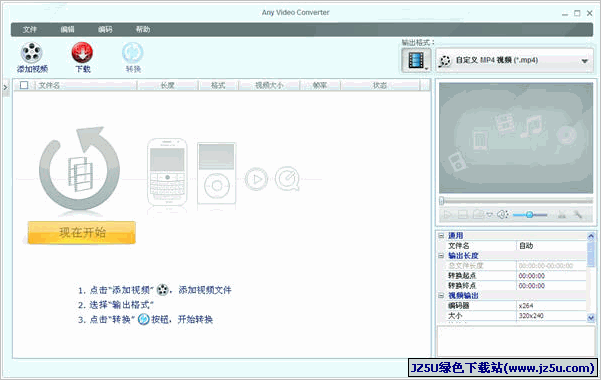Tick the select-all checkbox beside 文件名
This screenshot has height=380, width=601.
click(24, 85)
